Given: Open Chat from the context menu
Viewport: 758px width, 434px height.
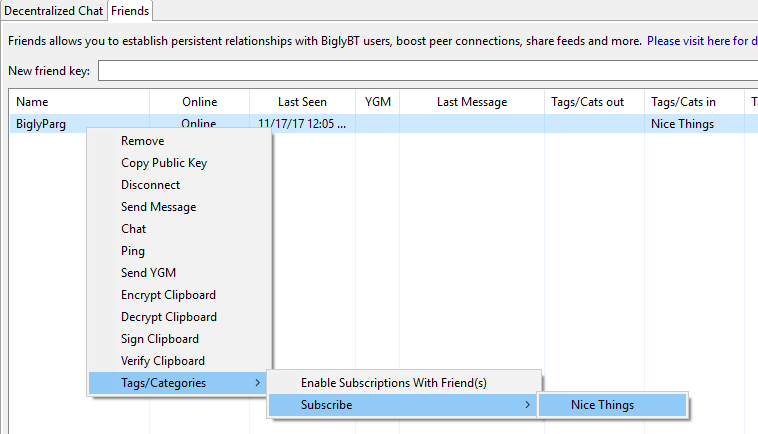Looking at the screenshot, I should 179,229.
